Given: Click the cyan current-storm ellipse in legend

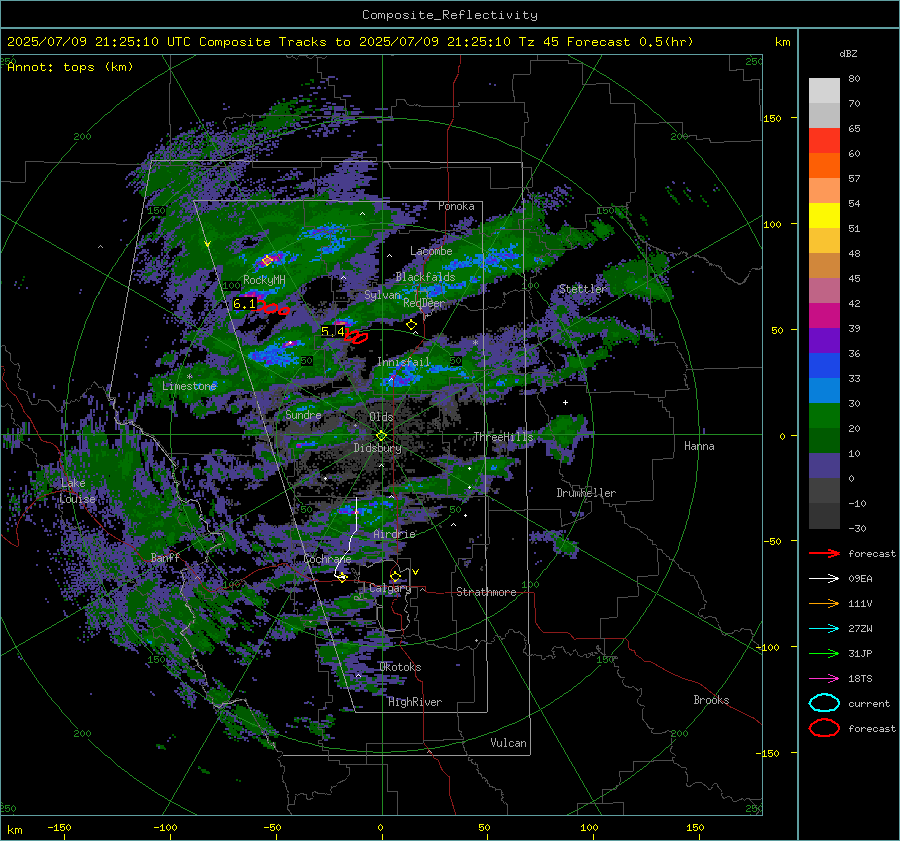Looking at the screenshot, I should [x=824, y=703].
